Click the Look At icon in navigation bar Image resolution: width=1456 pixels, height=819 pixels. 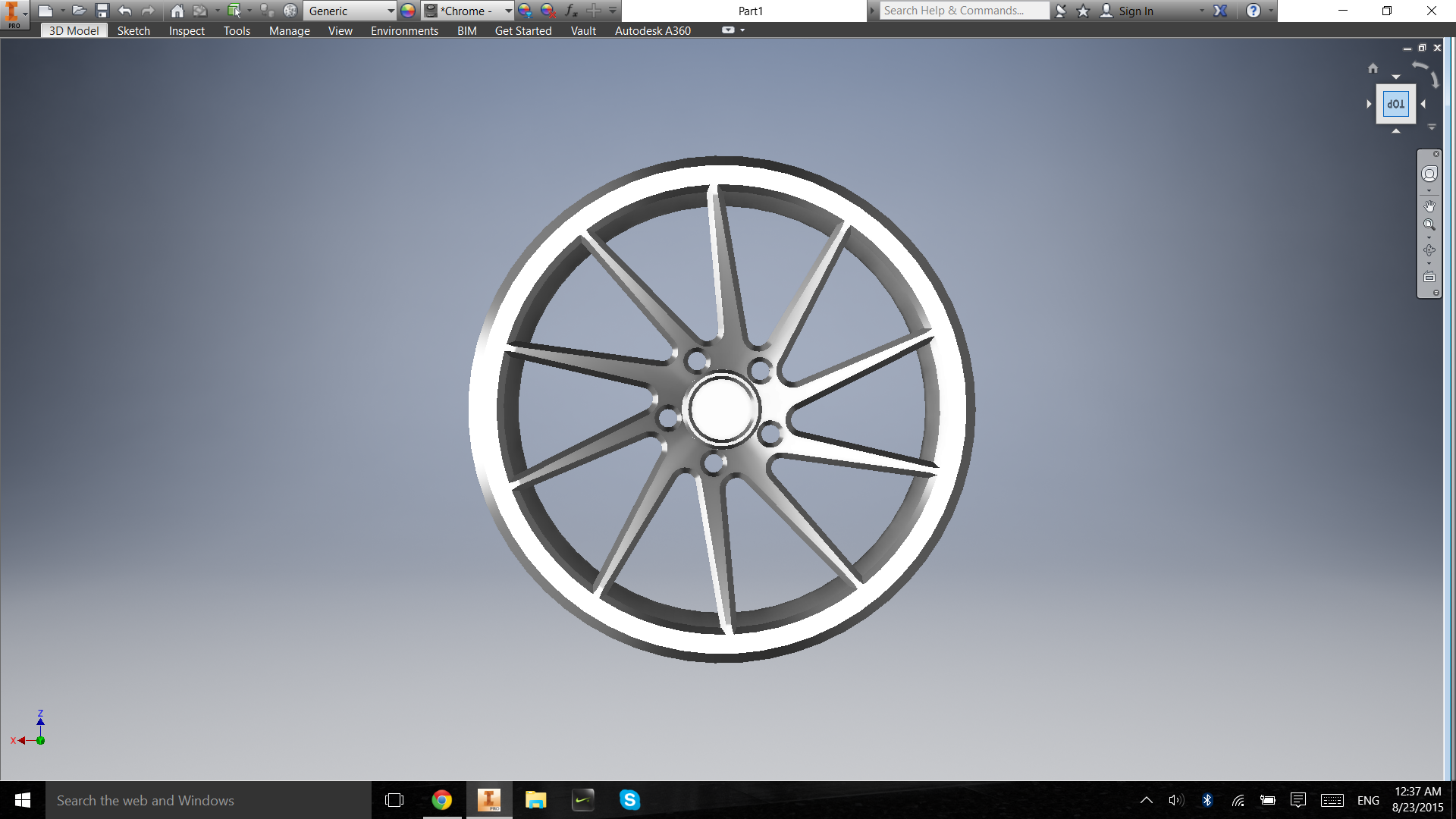point(1429,278)
